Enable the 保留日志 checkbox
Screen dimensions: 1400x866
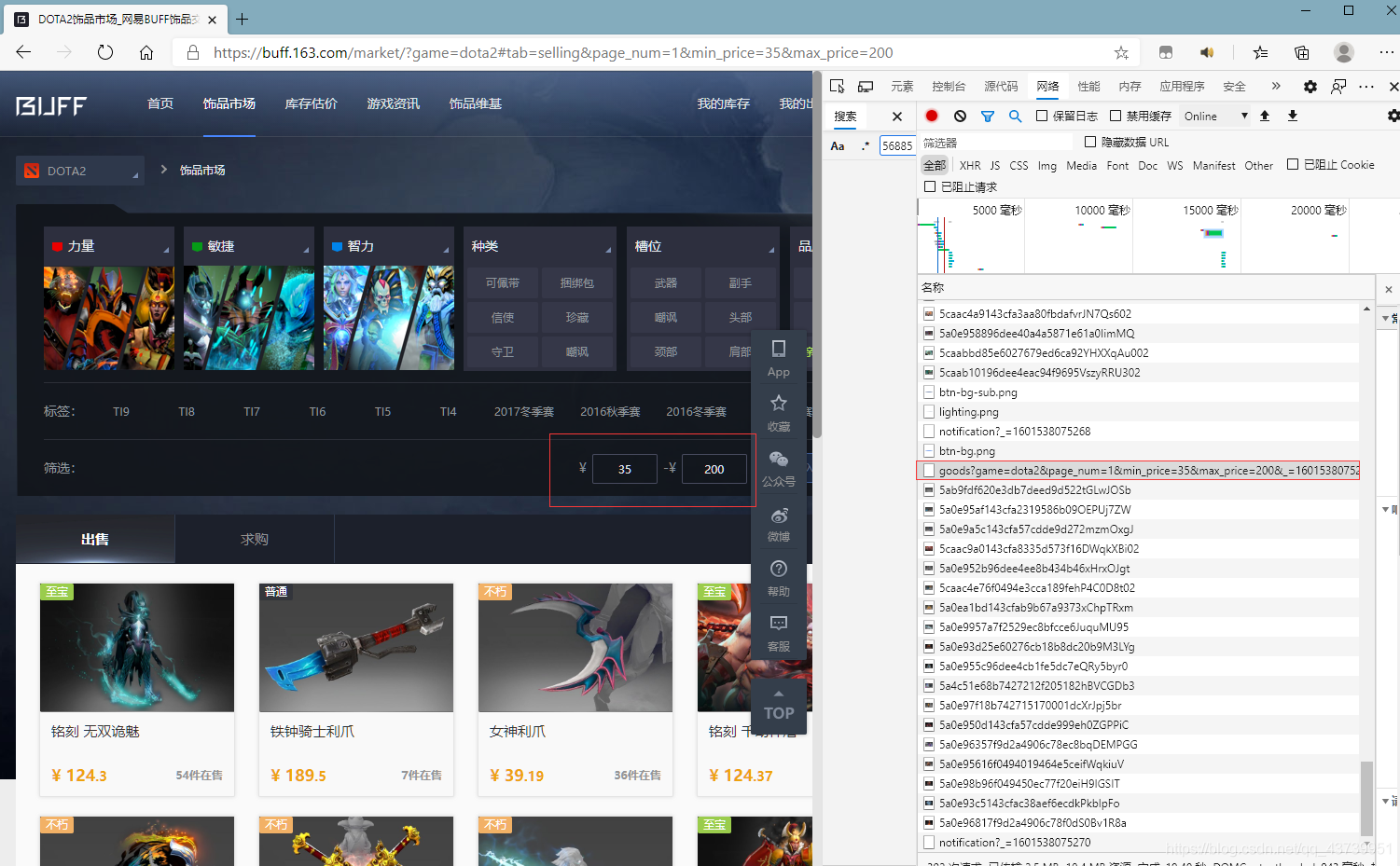click(1042, 116)
